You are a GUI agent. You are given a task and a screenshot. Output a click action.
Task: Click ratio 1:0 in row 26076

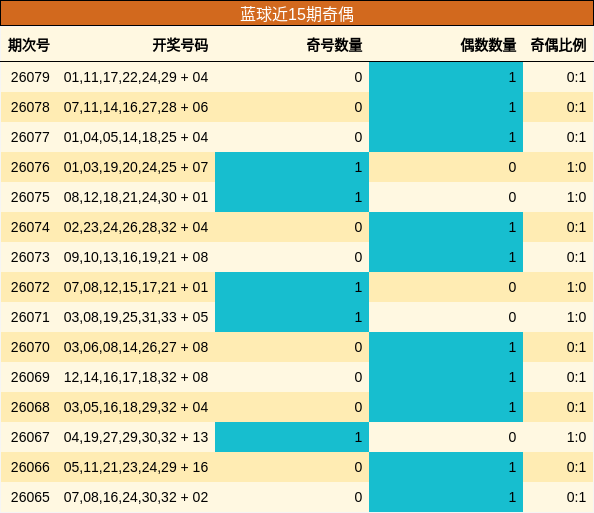click(x=576, y=167)
